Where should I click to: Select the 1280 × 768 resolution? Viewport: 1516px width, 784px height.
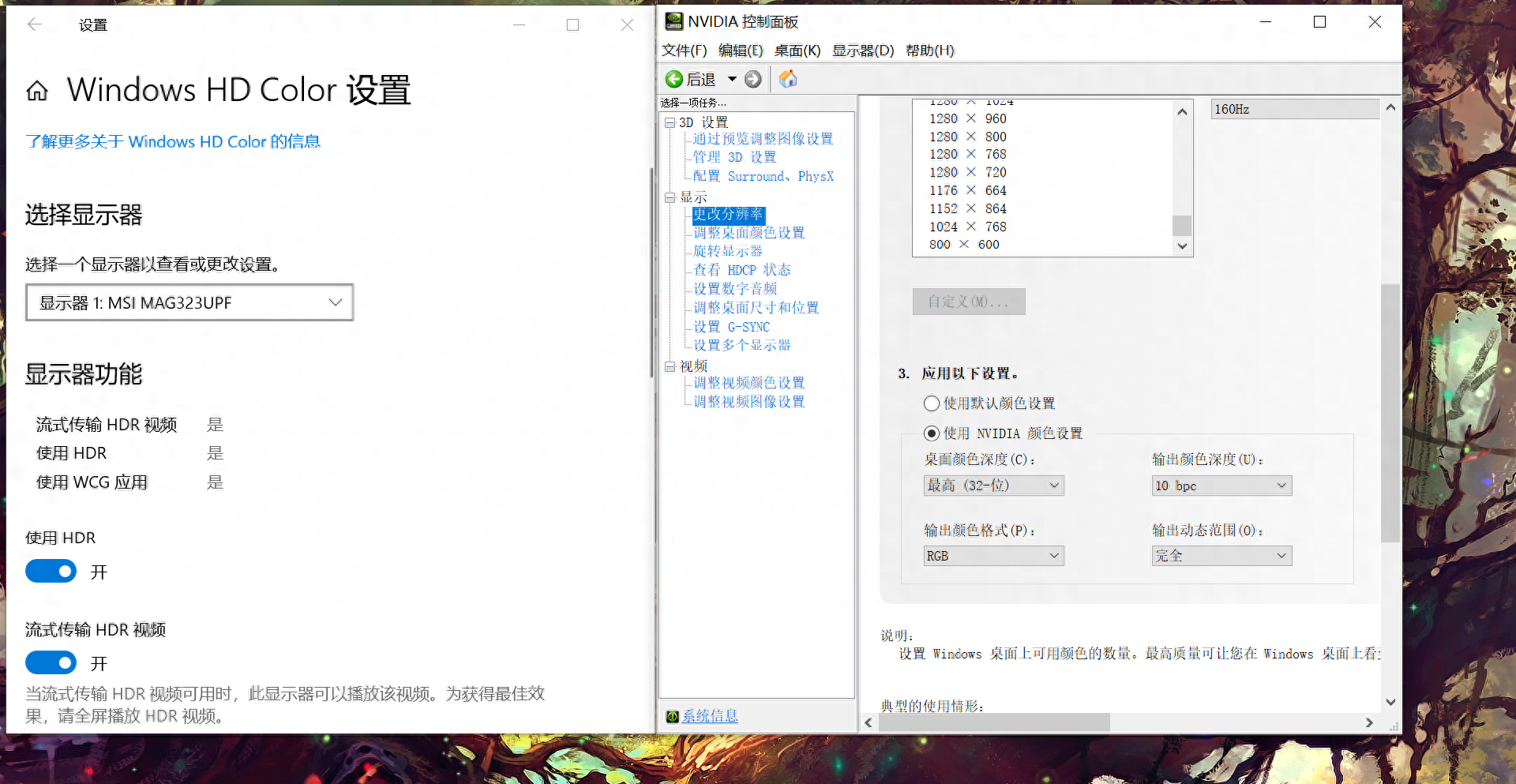pos(967,154)
